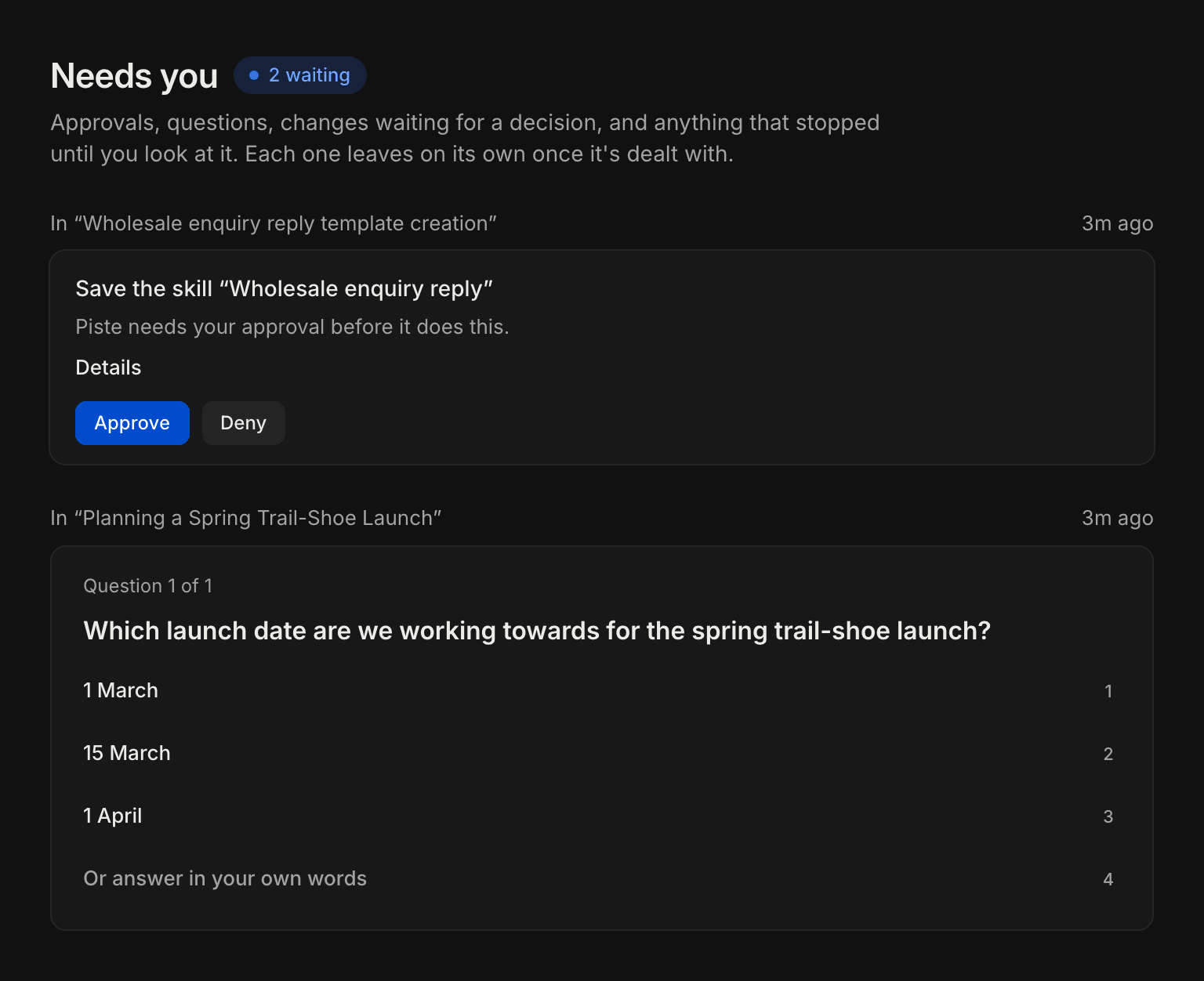
Task: Choose the 1 March launch date
Action: click(x=602, y=690)
